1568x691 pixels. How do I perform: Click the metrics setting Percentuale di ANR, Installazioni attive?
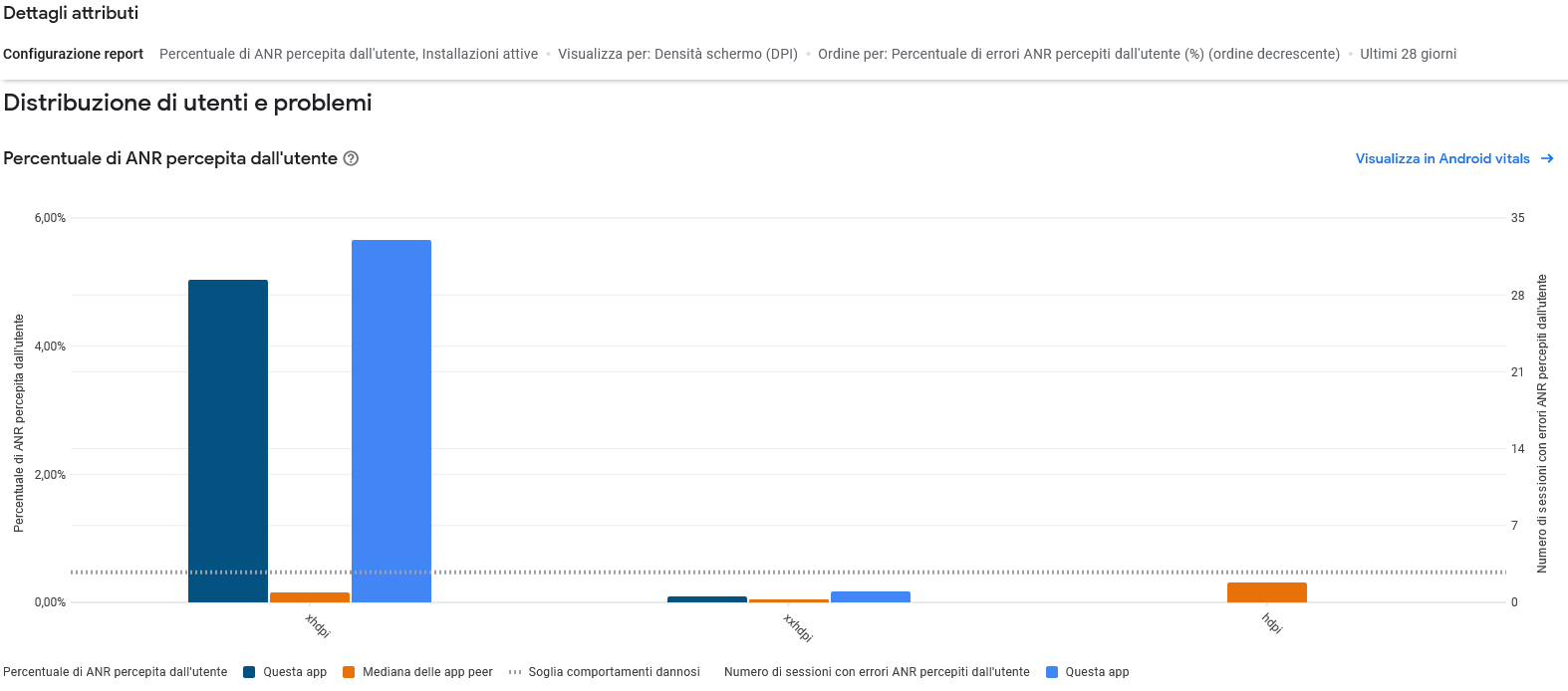(349, 54)
